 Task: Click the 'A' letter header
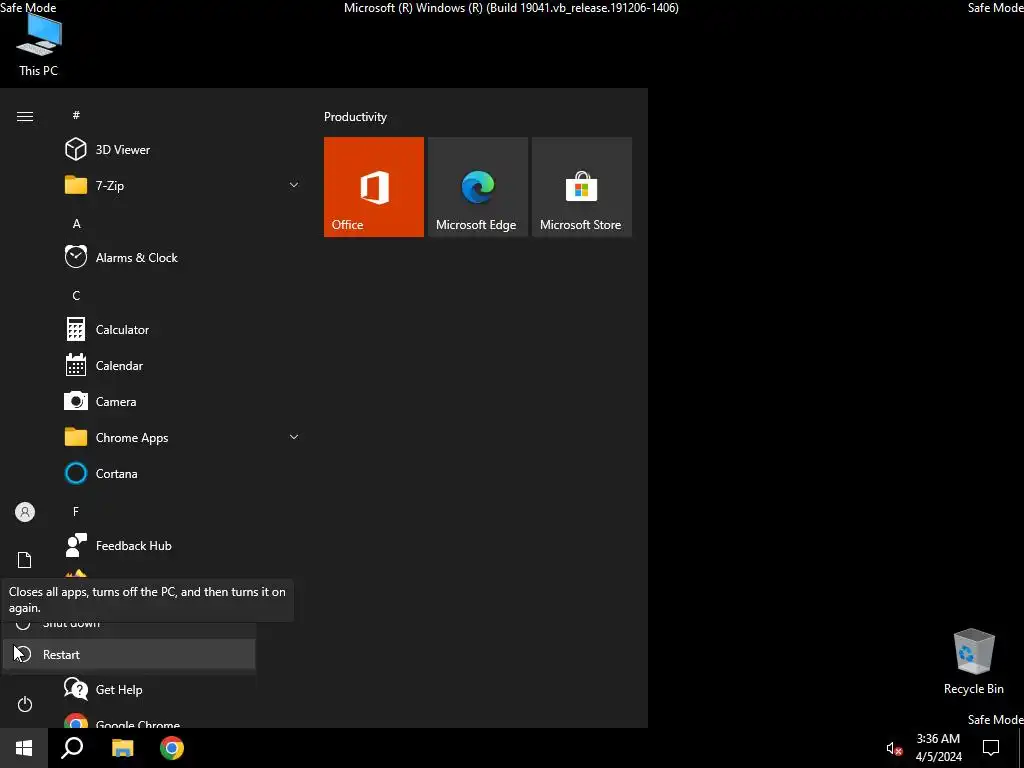click(x=76, y=224)
